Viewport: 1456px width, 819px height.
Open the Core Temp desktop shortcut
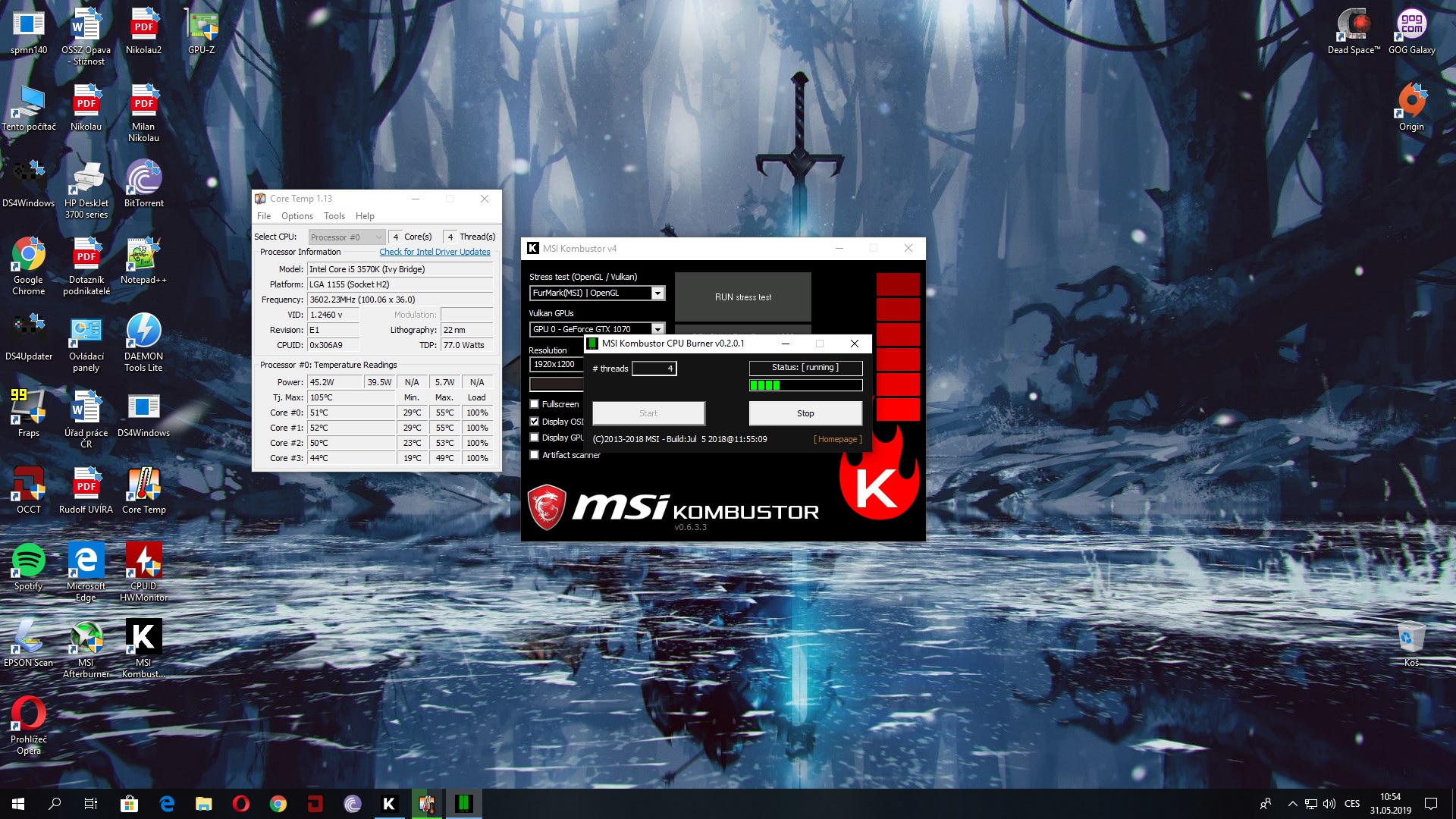point(143,491)
